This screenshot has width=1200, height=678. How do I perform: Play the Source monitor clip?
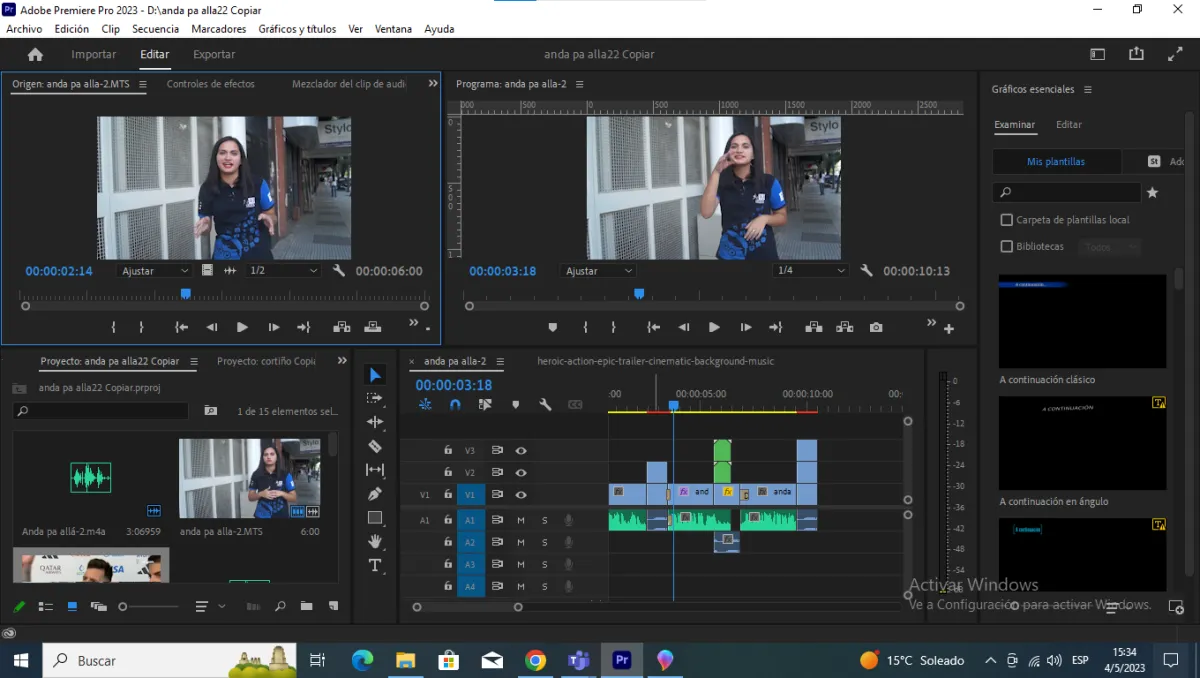(242, 327)
